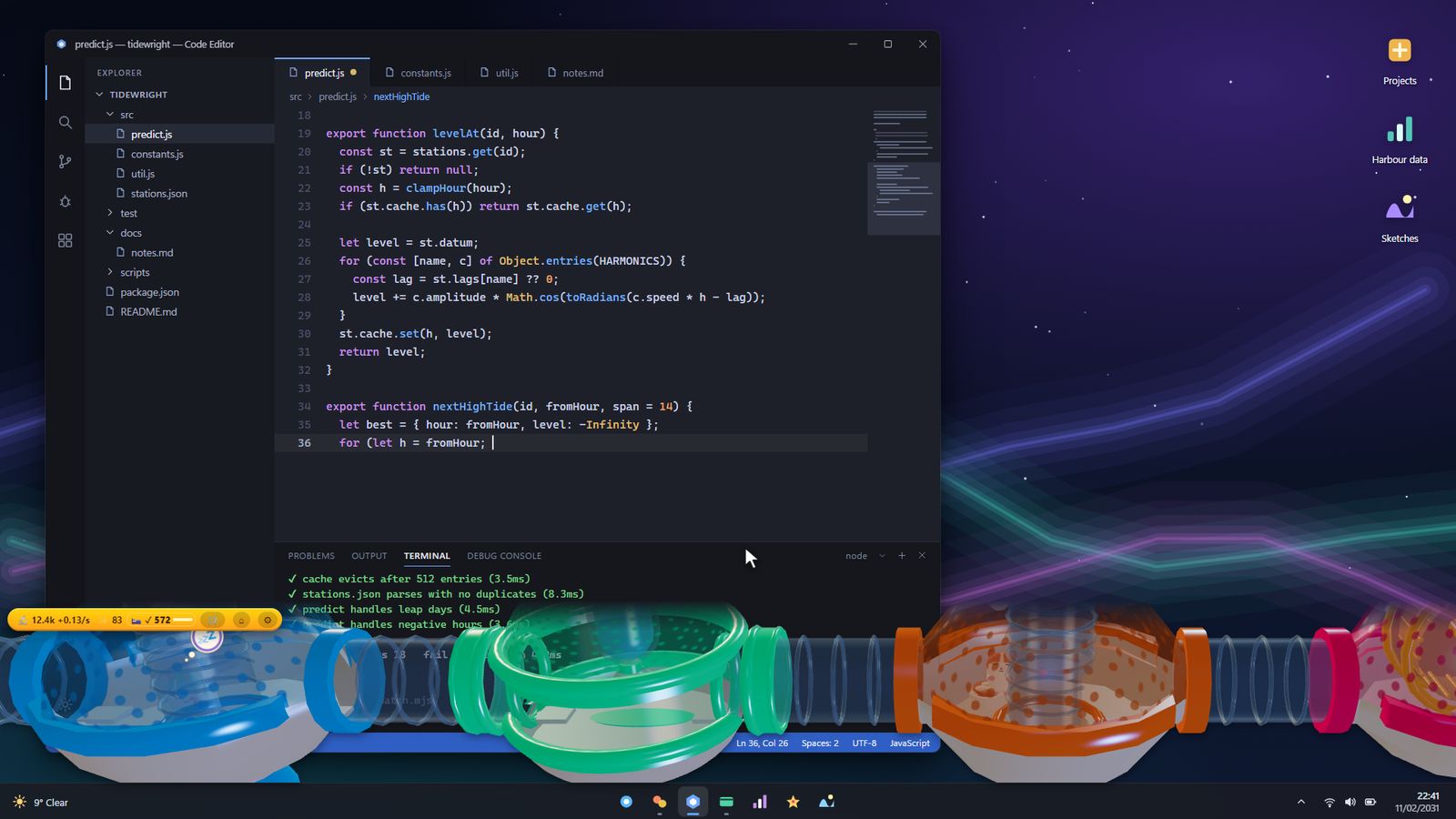The image size is (1456, 819).
Task: Select the TERMINAL panel tab
Action: click(427, 556)
